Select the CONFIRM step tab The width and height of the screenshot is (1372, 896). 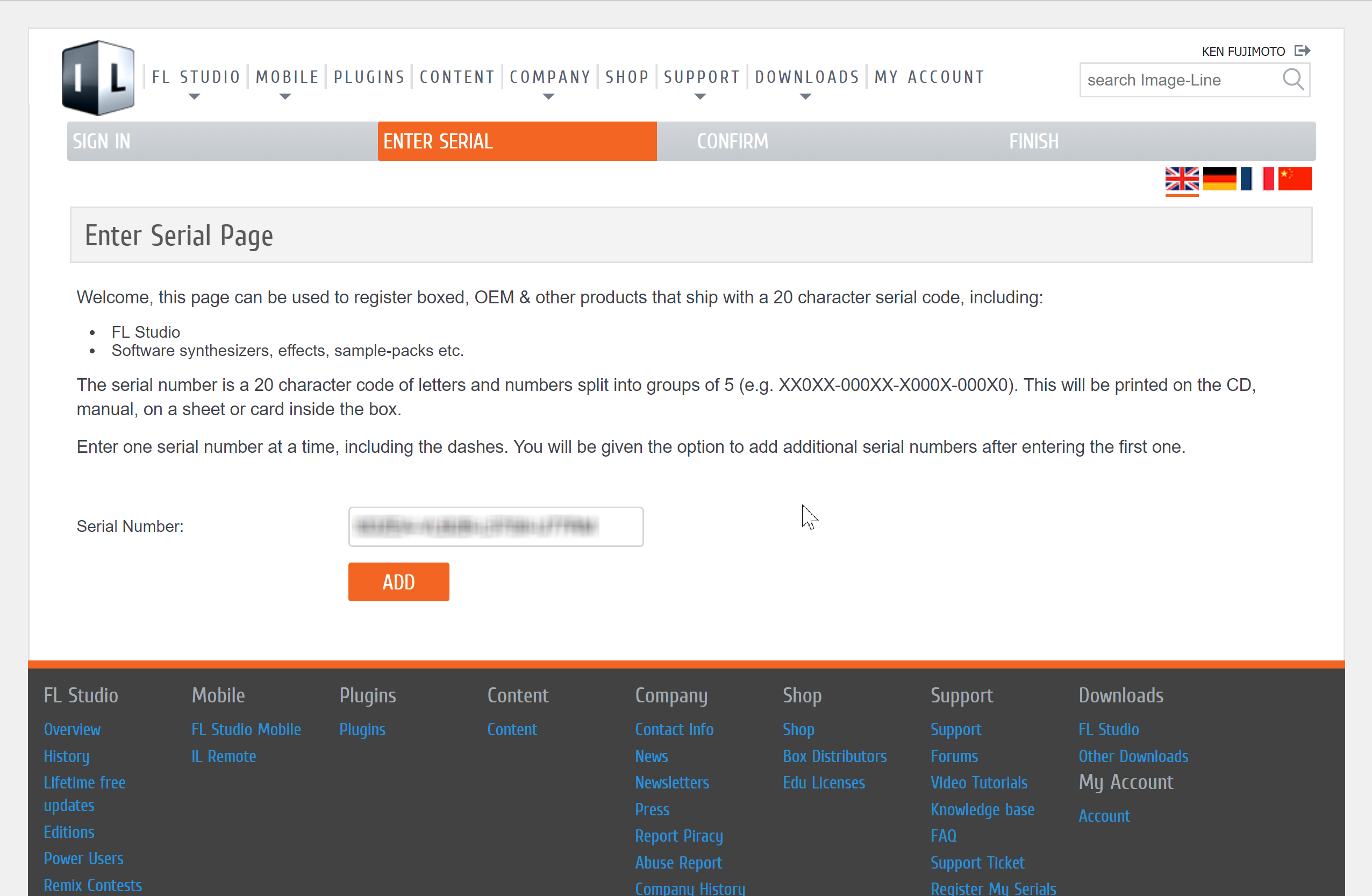coord(732,141)
